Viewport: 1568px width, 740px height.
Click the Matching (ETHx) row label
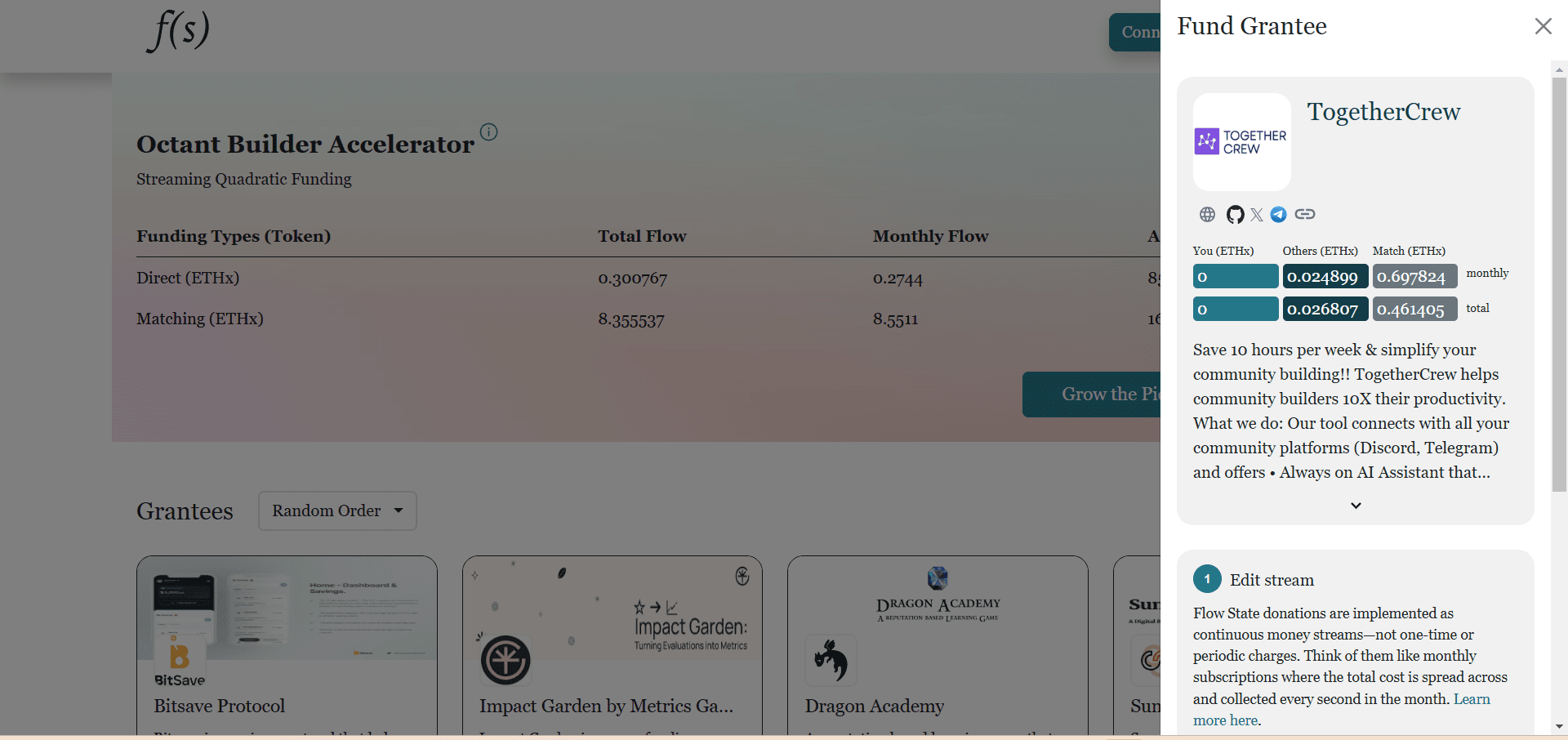[x=200, y=319]
